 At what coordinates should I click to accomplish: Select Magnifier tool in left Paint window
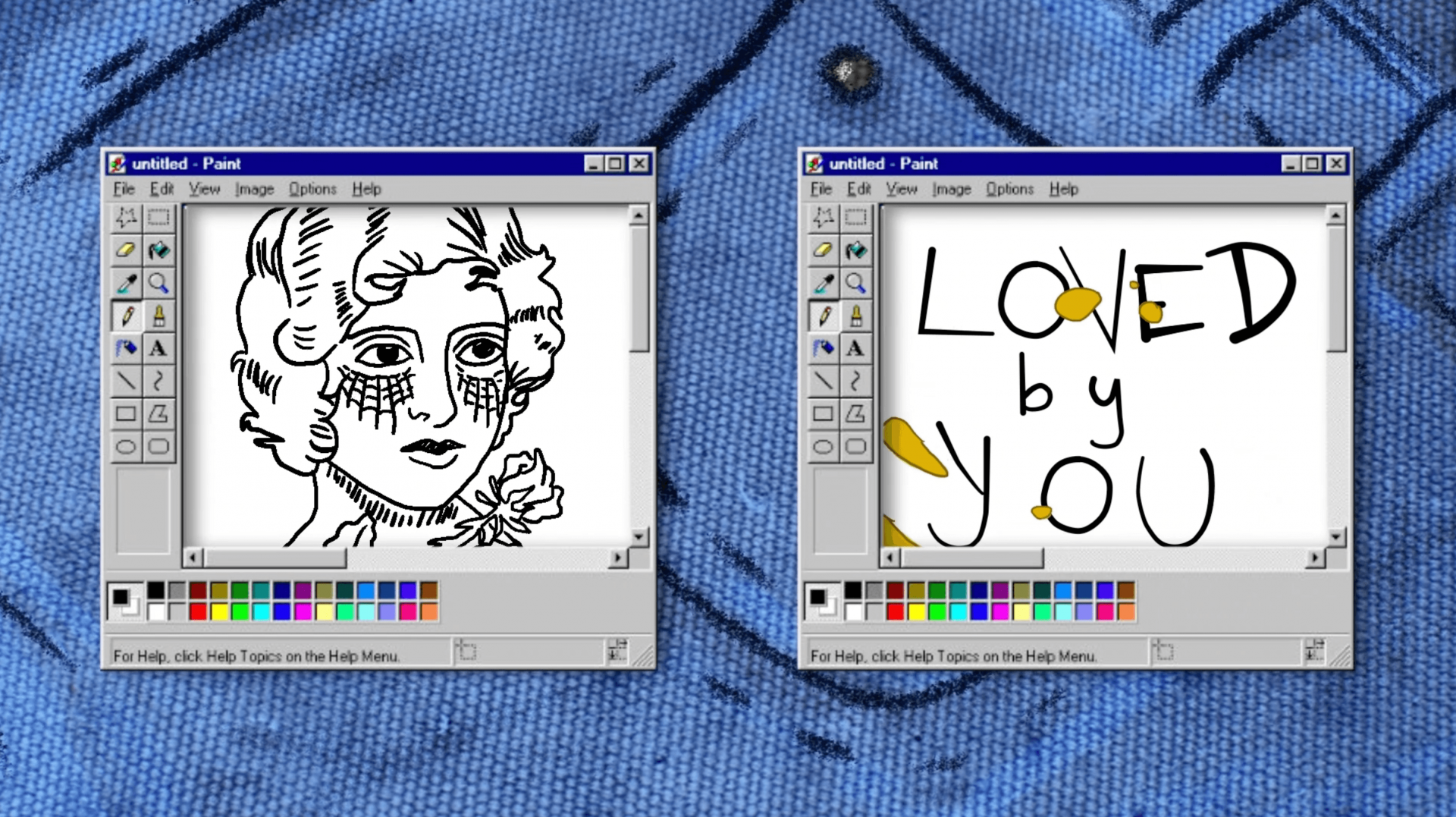pyautogui.click(x=158, y=284)
